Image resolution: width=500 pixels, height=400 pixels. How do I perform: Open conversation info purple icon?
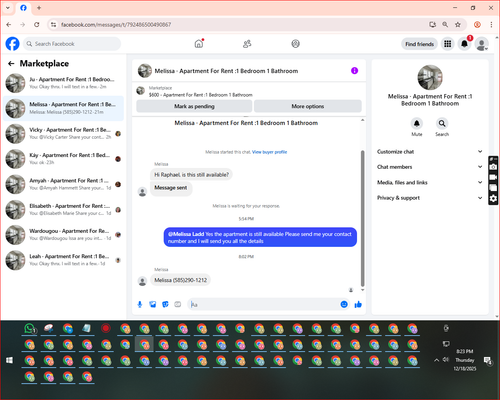pyautogui.click(x=354, y=71)
